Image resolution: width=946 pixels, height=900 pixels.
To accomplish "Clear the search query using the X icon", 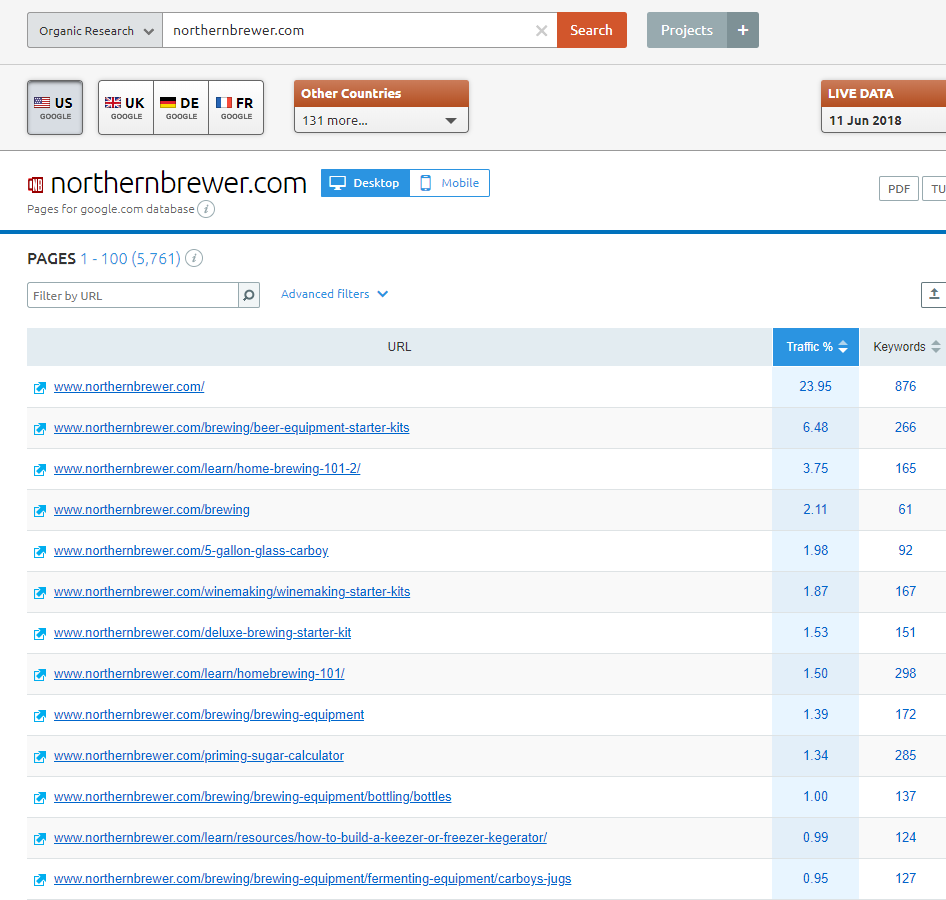I will point(541,30).
